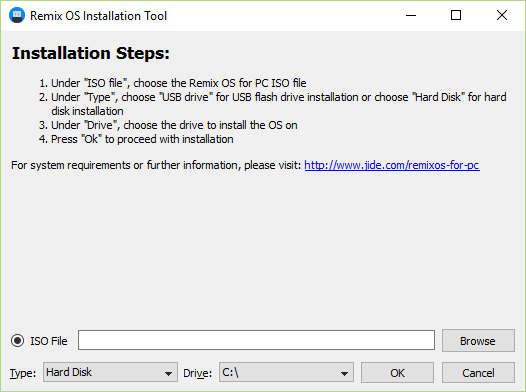Focus the ISO File path text field

click(x=256, y=340)
